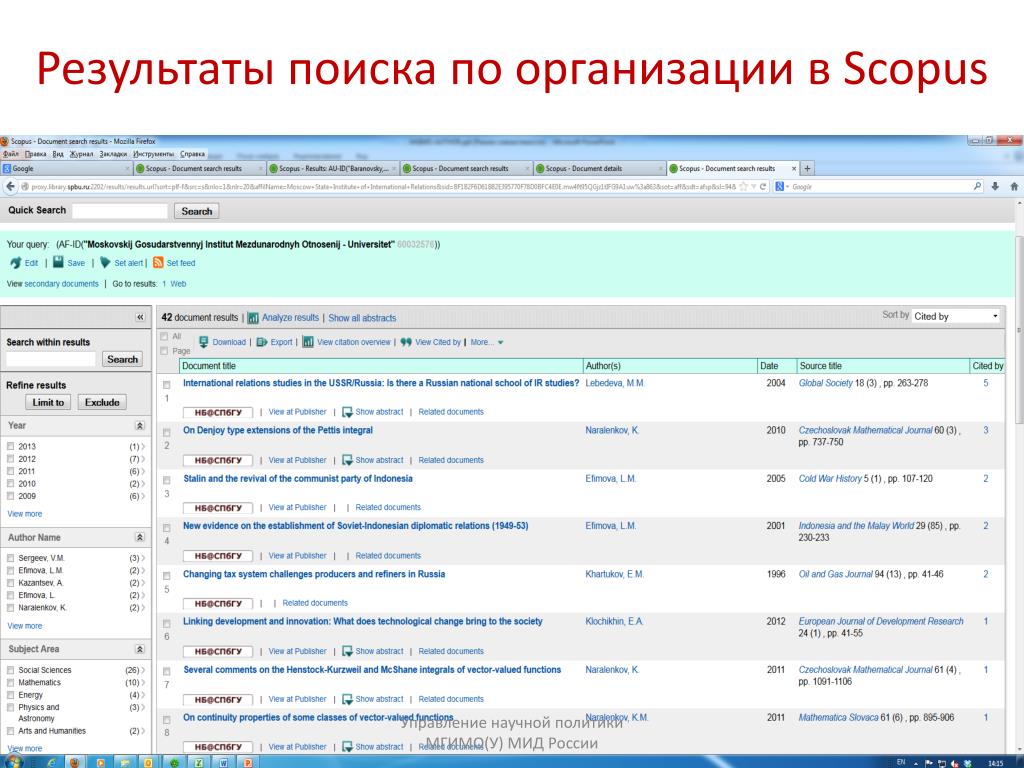Screen dimensions: 1024x768
Task: Open the Show all abstracts link
Action: 362,318
